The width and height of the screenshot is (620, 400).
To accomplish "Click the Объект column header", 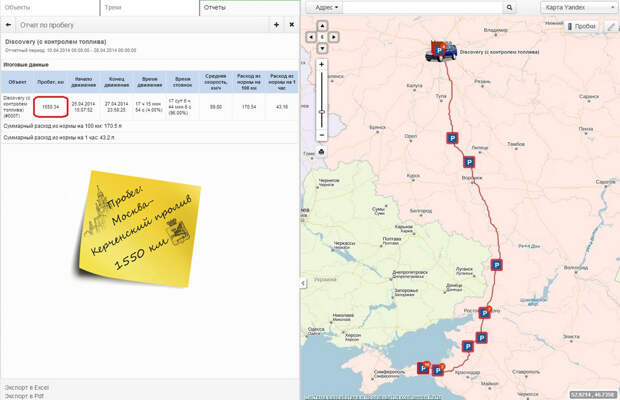I will click(x=17, y=82).
